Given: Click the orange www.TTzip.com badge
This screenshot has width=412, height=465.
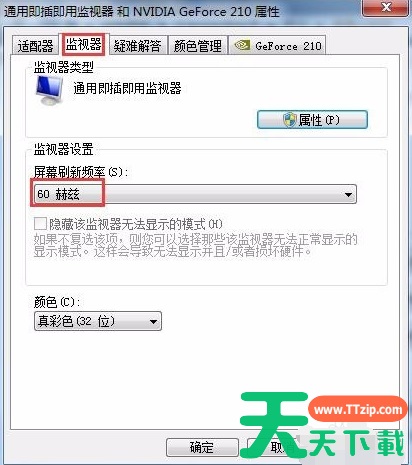Looking at the screenshot, I should coord(358,409).
